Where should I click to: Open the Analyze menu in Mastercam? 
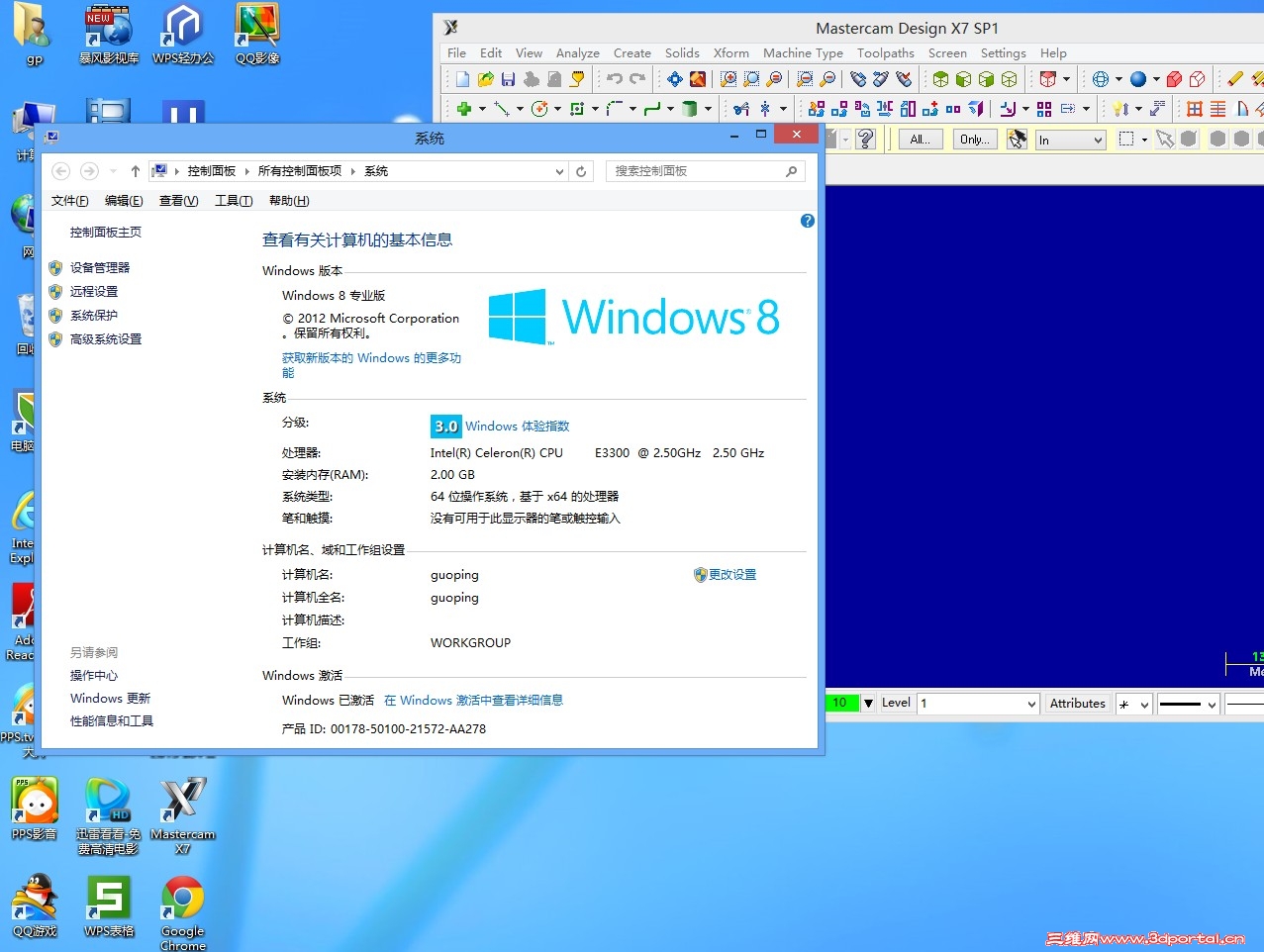tap(578, 53)
